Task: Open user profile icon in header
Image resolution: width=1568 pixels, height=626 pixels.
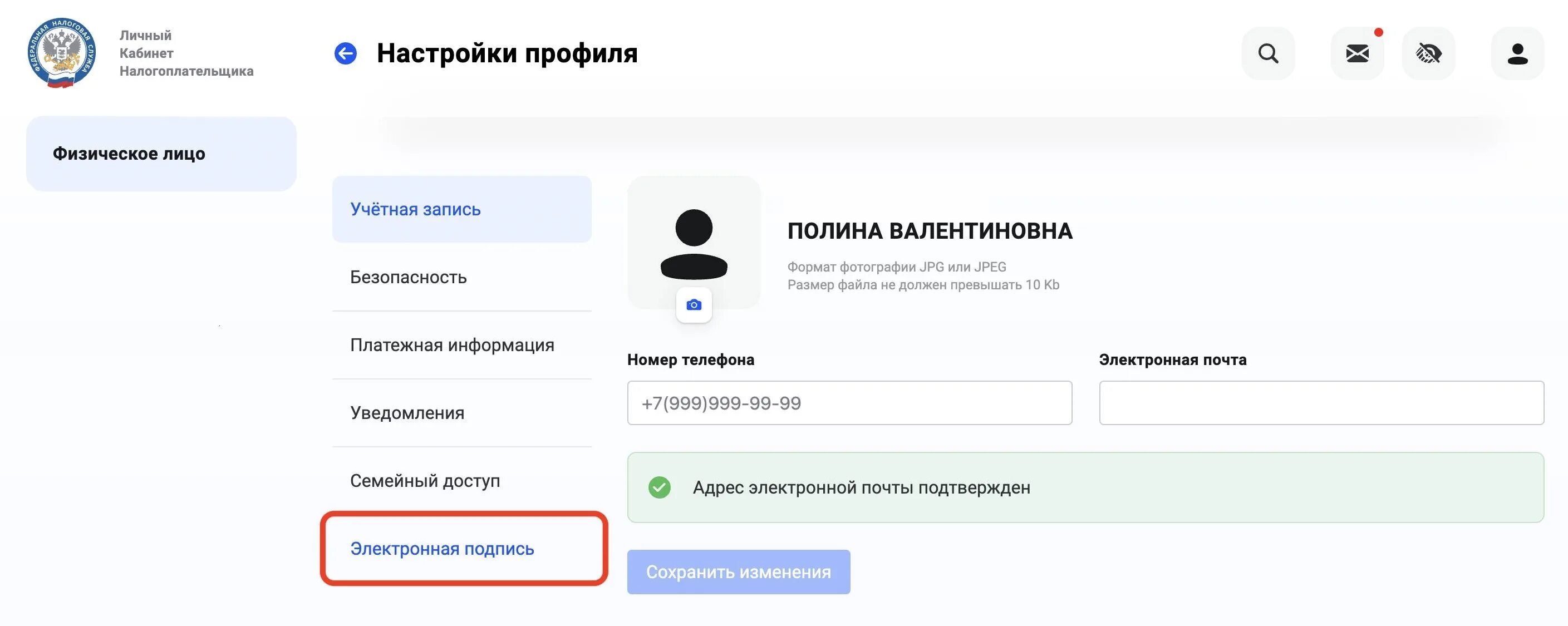Action: click(1517, 53)
